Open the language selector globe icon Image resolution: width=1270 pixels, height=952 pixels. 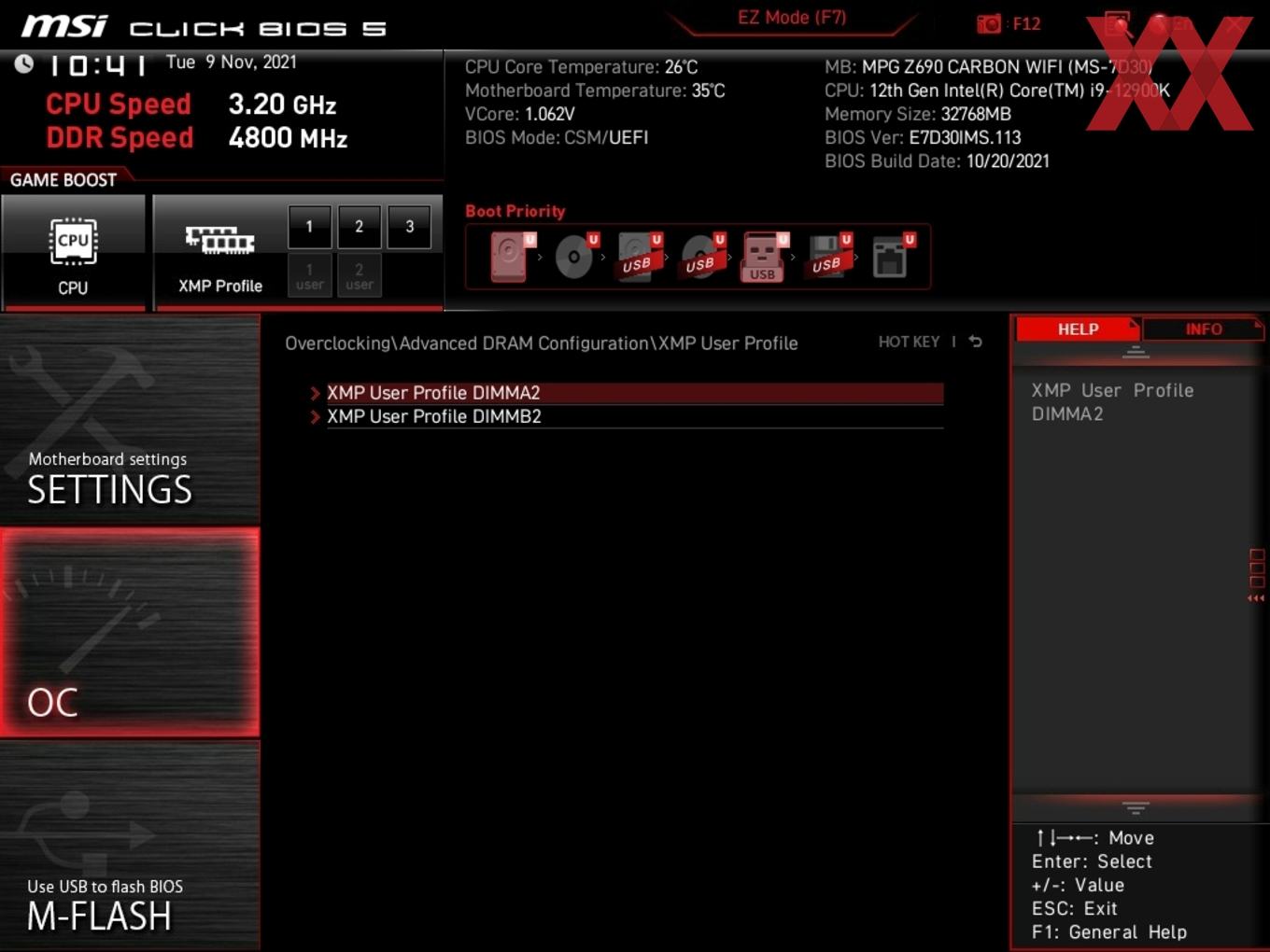tap(1161, 23)
